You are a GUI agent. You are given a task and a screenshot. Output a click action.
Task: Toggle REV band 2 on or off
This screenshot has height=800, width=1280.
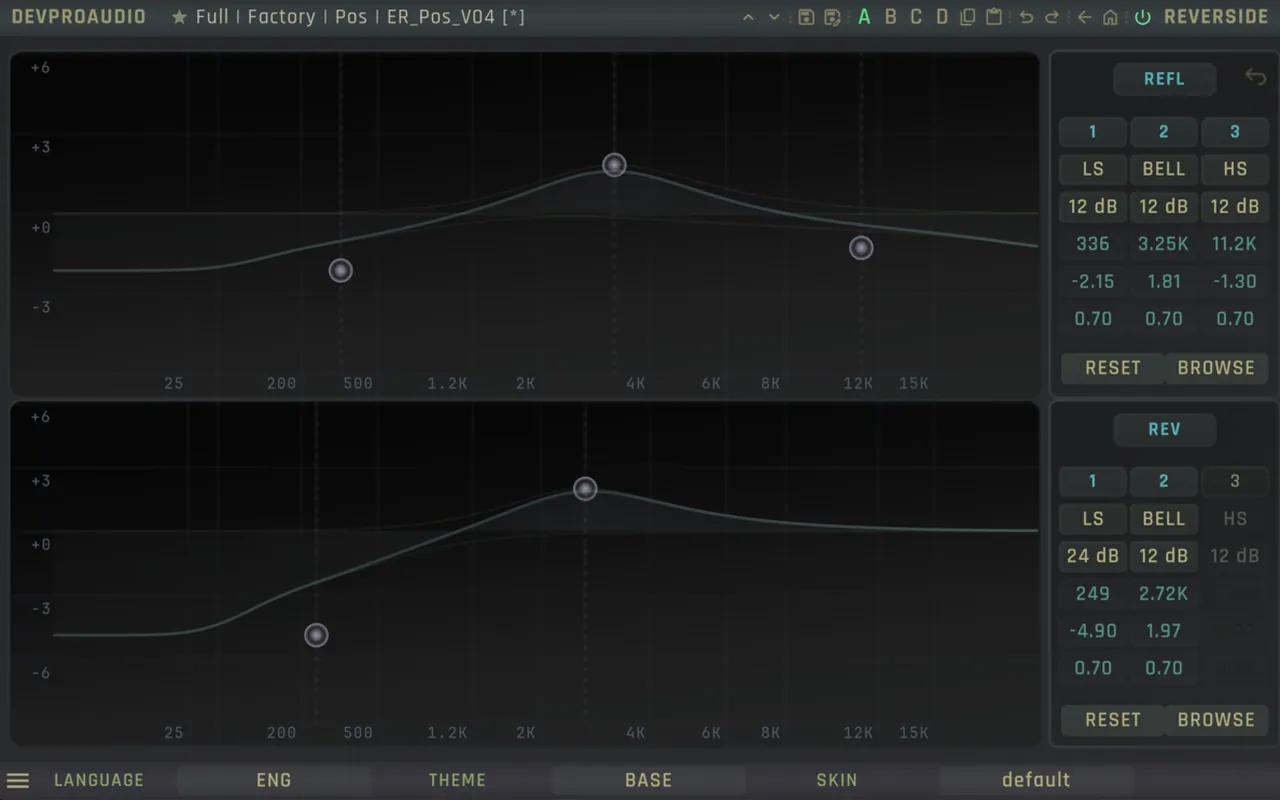coord(1163,481)
